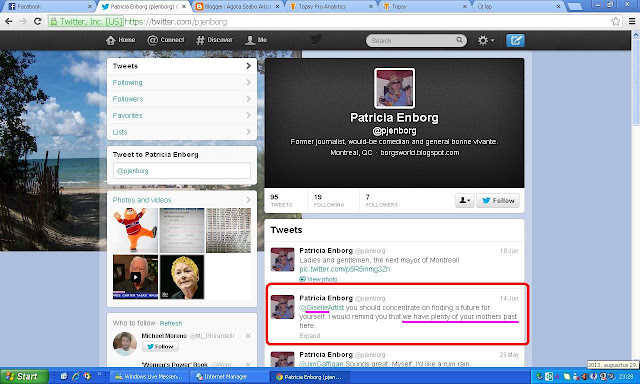Click the Michael Moreno avatar
Image resolution: width=640 pixels, height=384 pixels.
tap(125, 344)
